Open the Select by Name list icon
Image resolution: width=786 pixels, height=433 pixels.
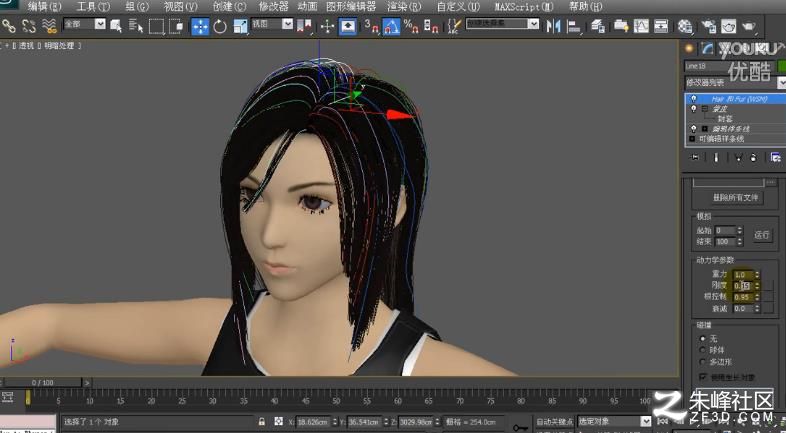coord(136,26)
